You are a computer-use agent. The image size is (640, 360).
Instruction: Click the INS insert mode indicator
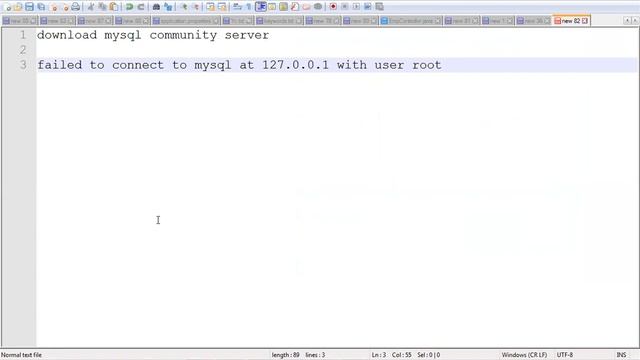621,355
